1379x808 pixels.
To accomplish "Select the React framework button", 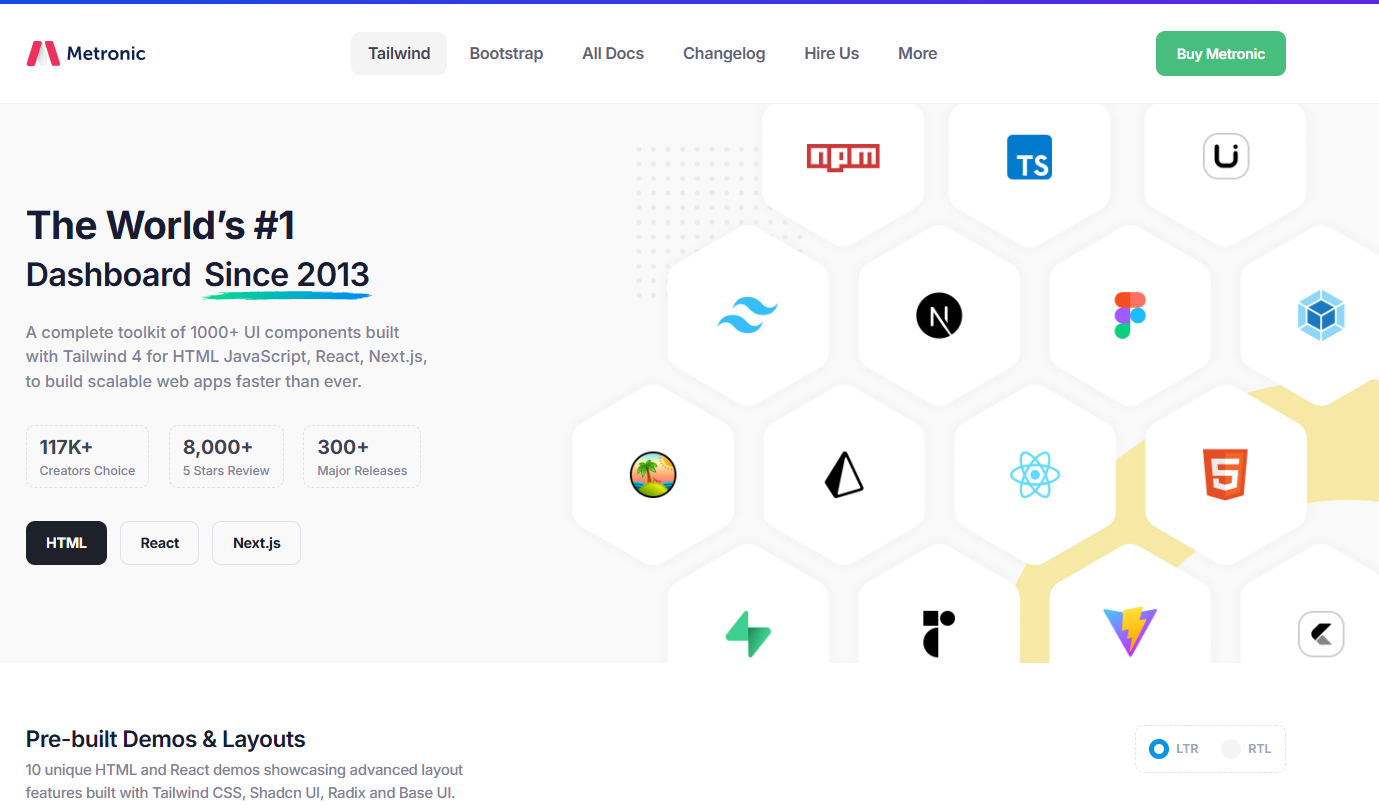I will pyautogui.click(x=160, y=543).
